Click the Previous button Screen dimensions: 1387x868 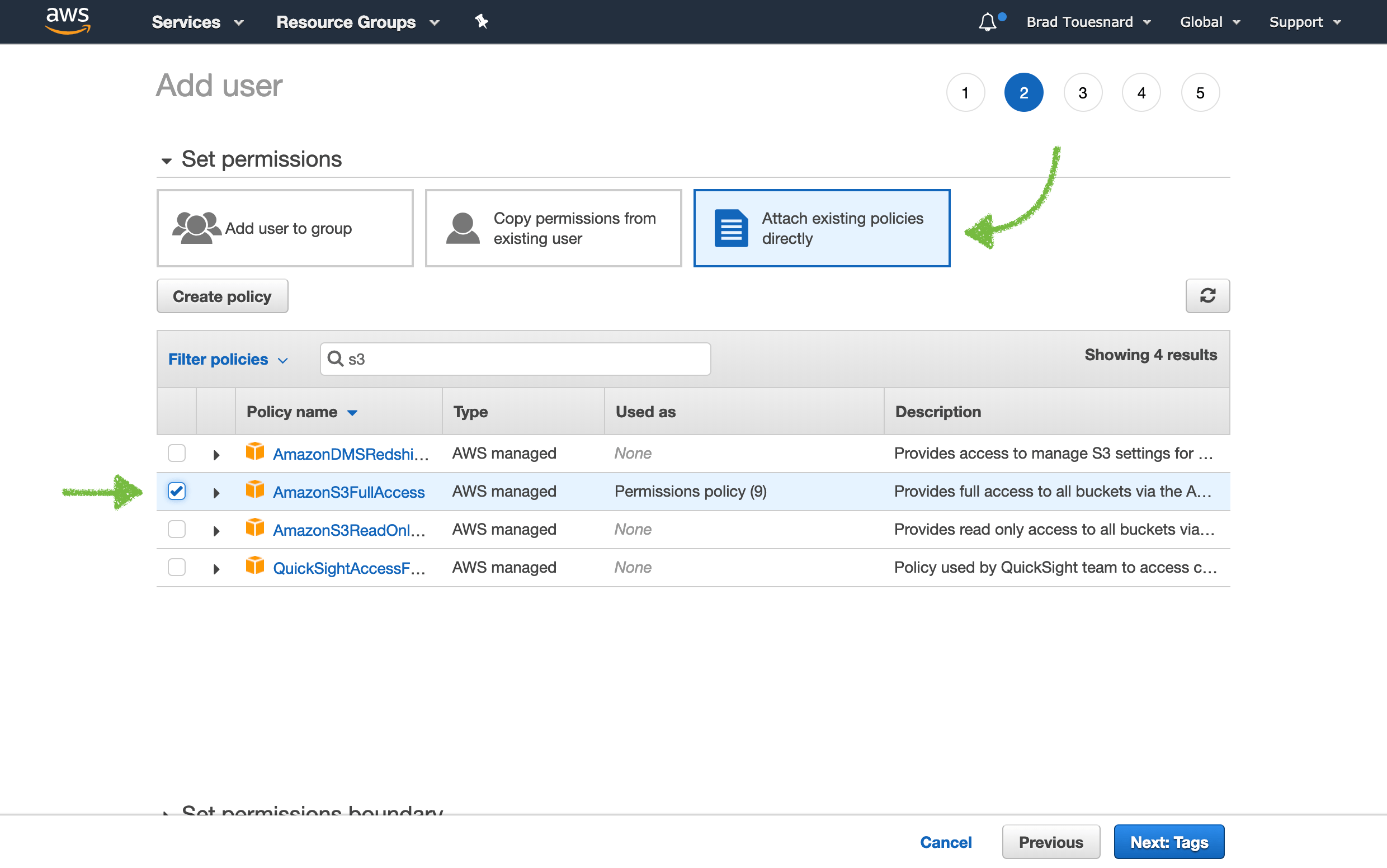pos(1050,842)
